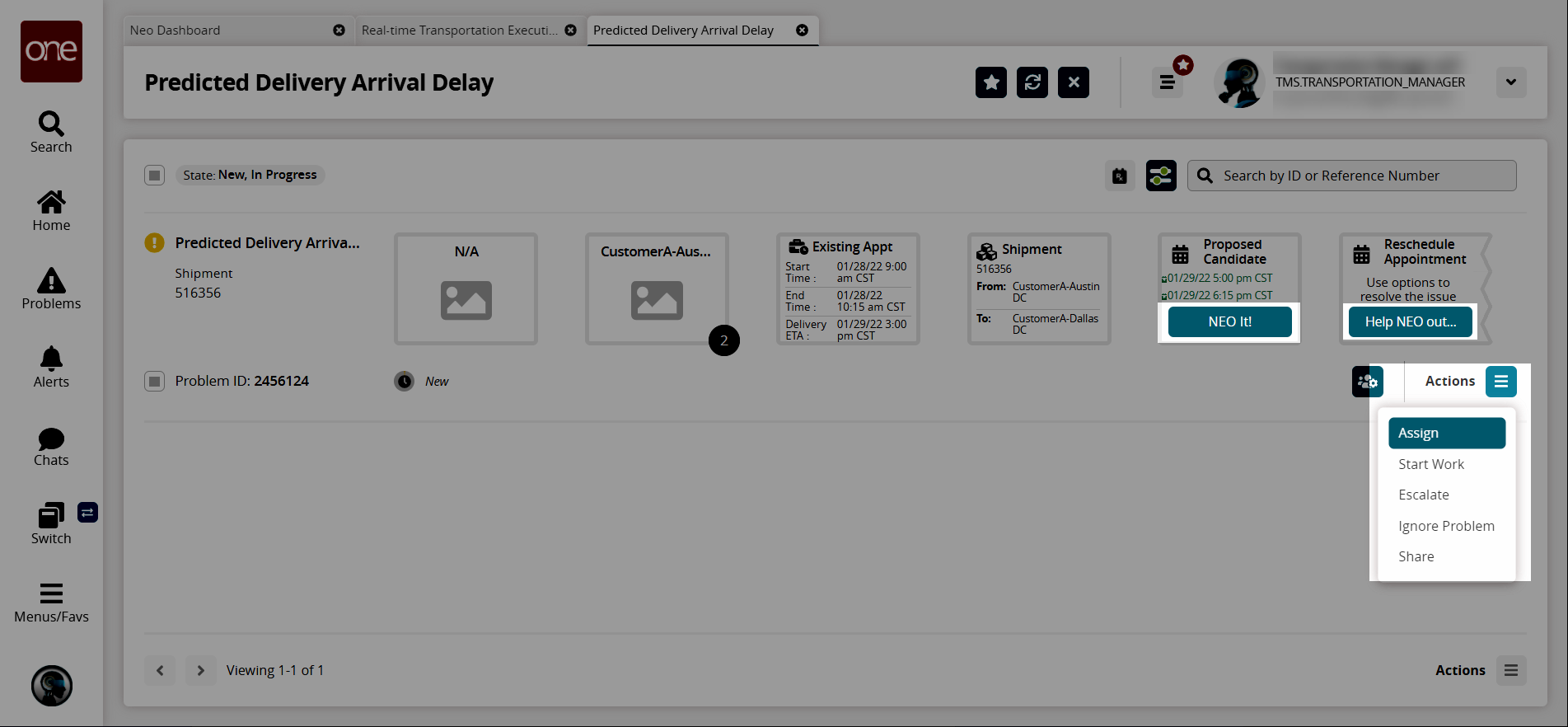Screen dimensions: 1568x727
Task: Toggle checkbox for Problem ID 2456124
Action: (154, 381)
